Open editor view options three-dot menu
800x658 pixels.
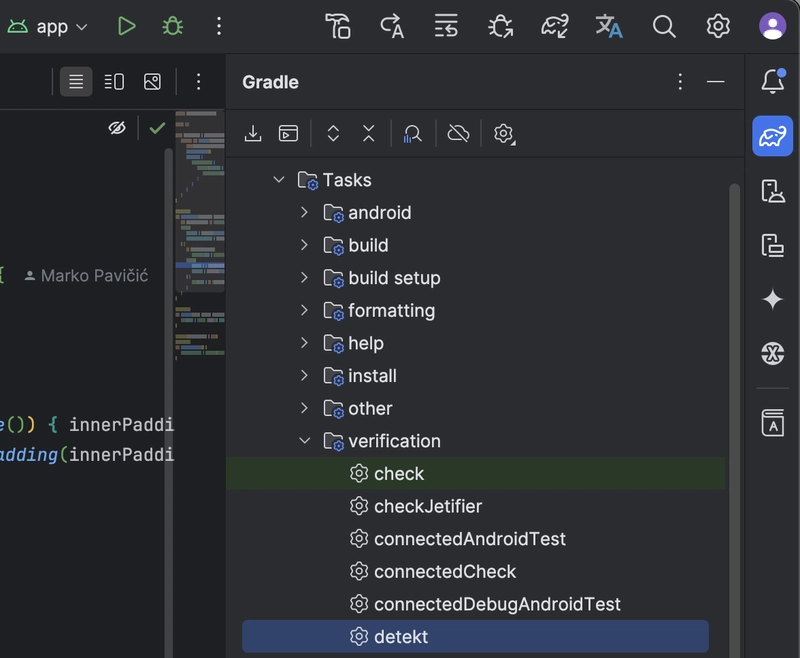[x=198, y=82]
